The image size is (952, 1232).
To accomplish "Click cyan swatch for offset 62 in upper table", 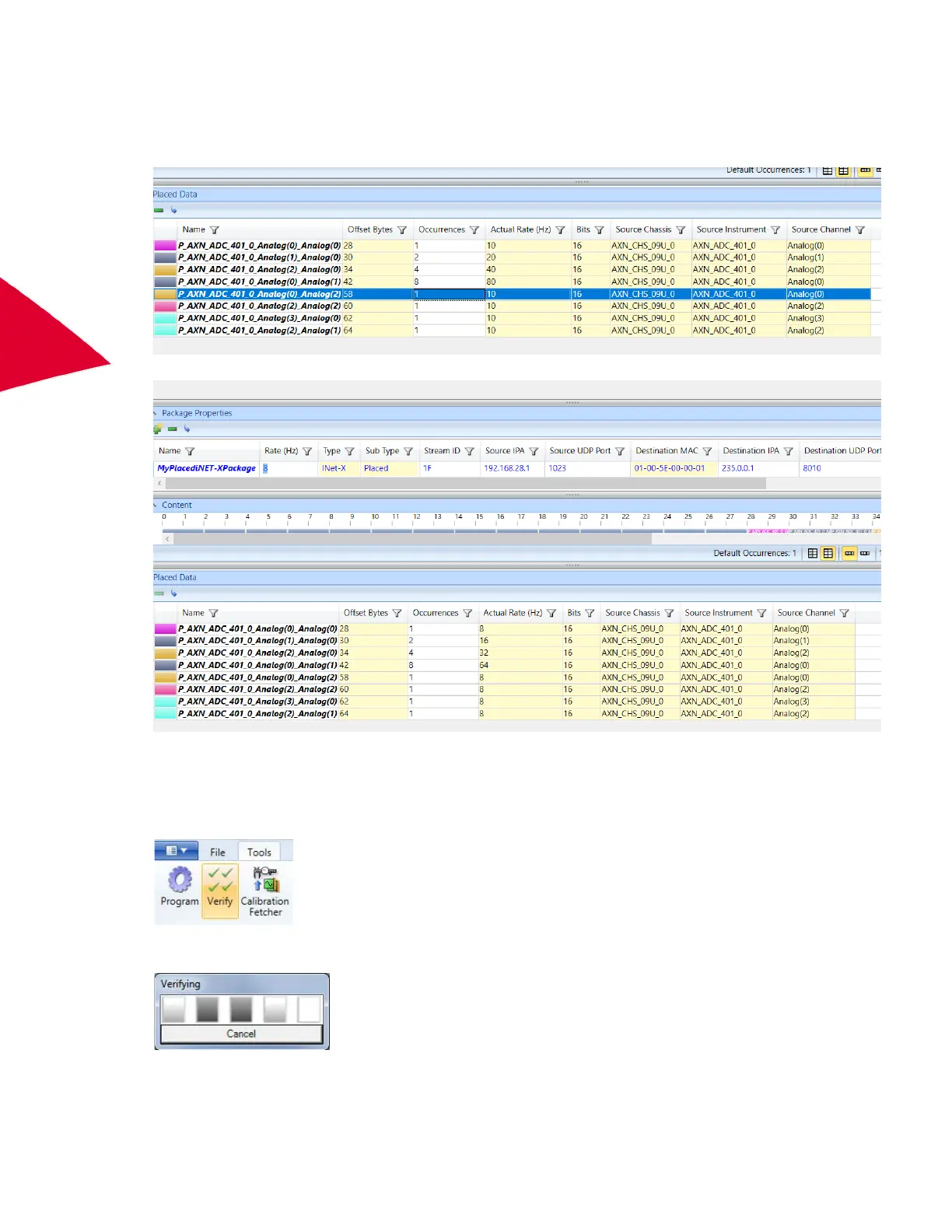I will click(165, 318).
